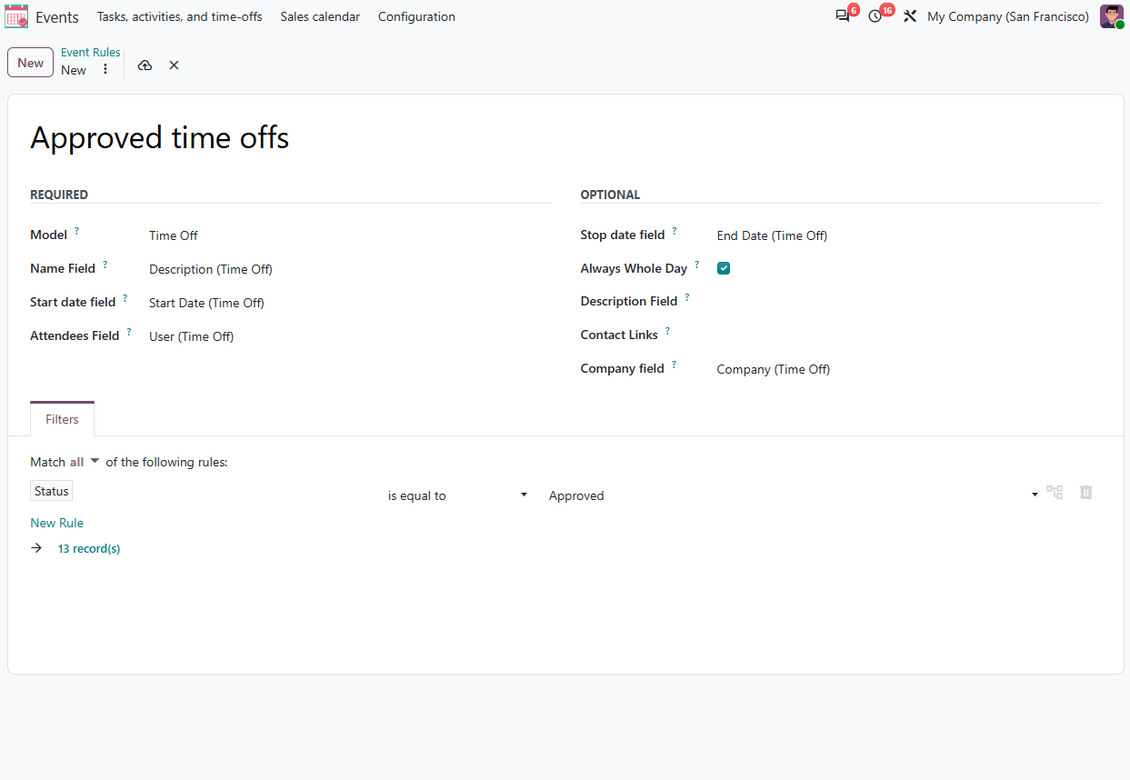Open Tasks, activities, and time-offs menu
The image size is (1130, 780).
point(179,17)
